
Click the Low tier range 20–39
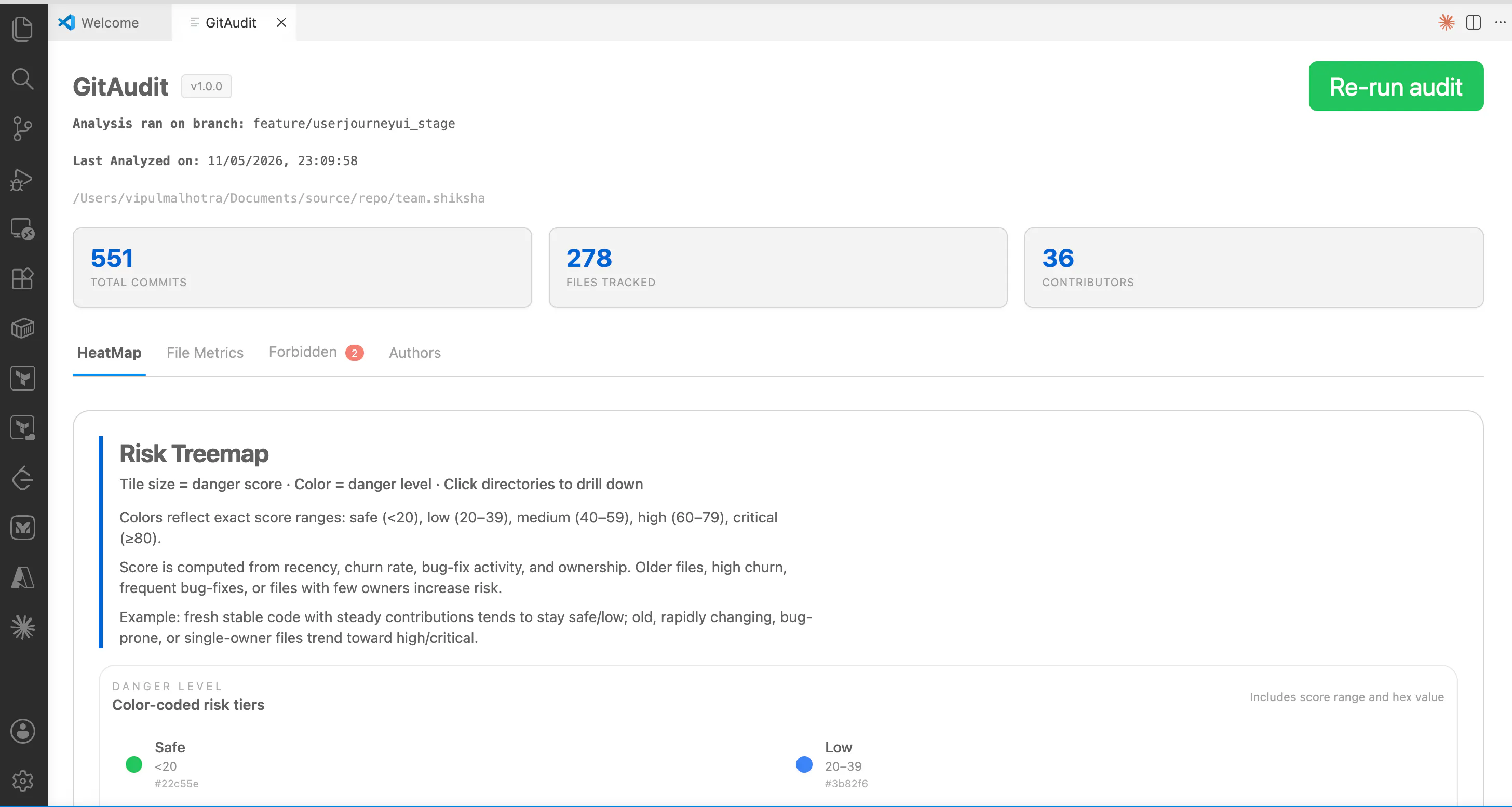tap(843, 766)
